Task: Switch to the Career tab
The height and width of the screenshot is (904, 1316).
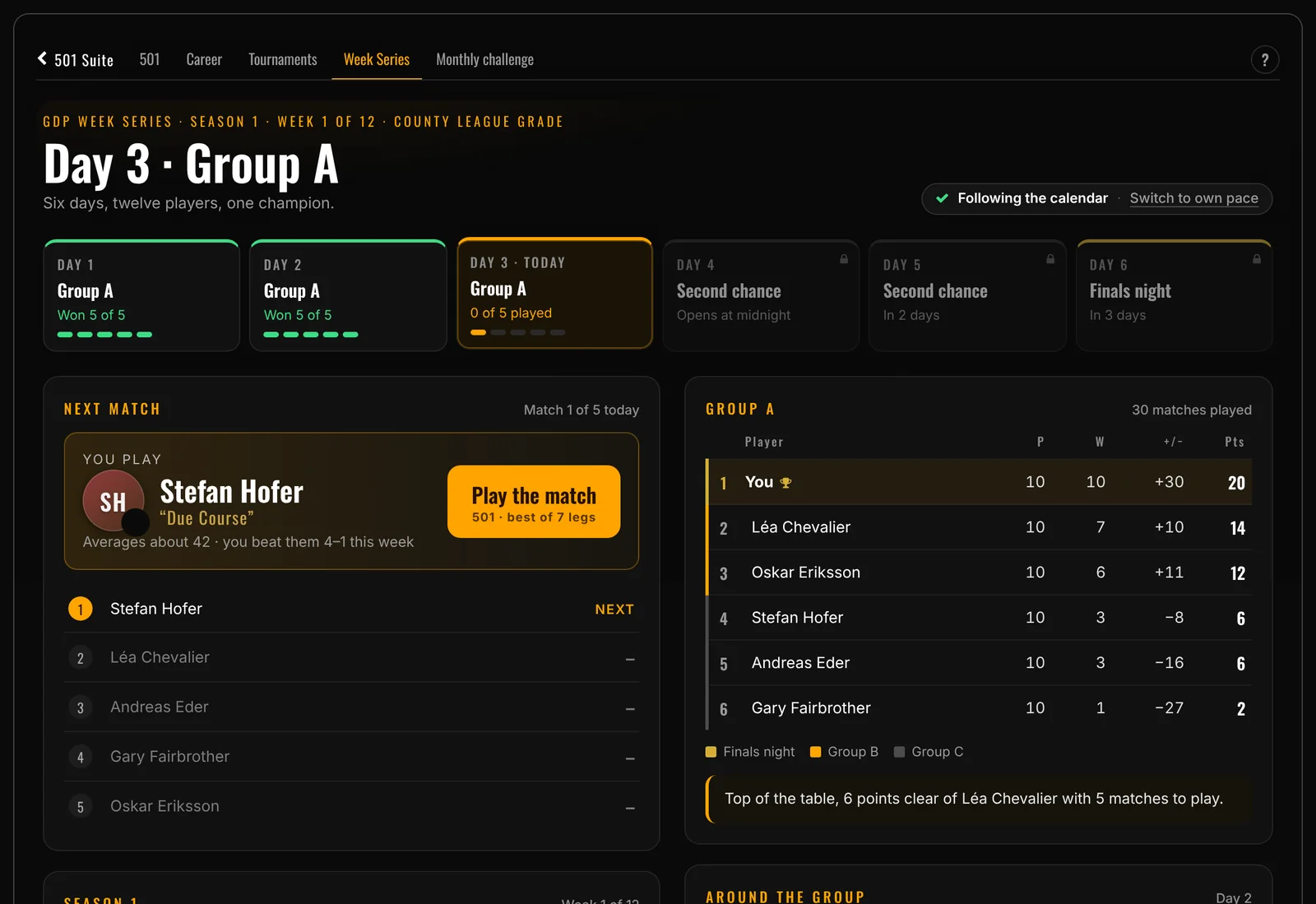Action: [x=204, y=59]
